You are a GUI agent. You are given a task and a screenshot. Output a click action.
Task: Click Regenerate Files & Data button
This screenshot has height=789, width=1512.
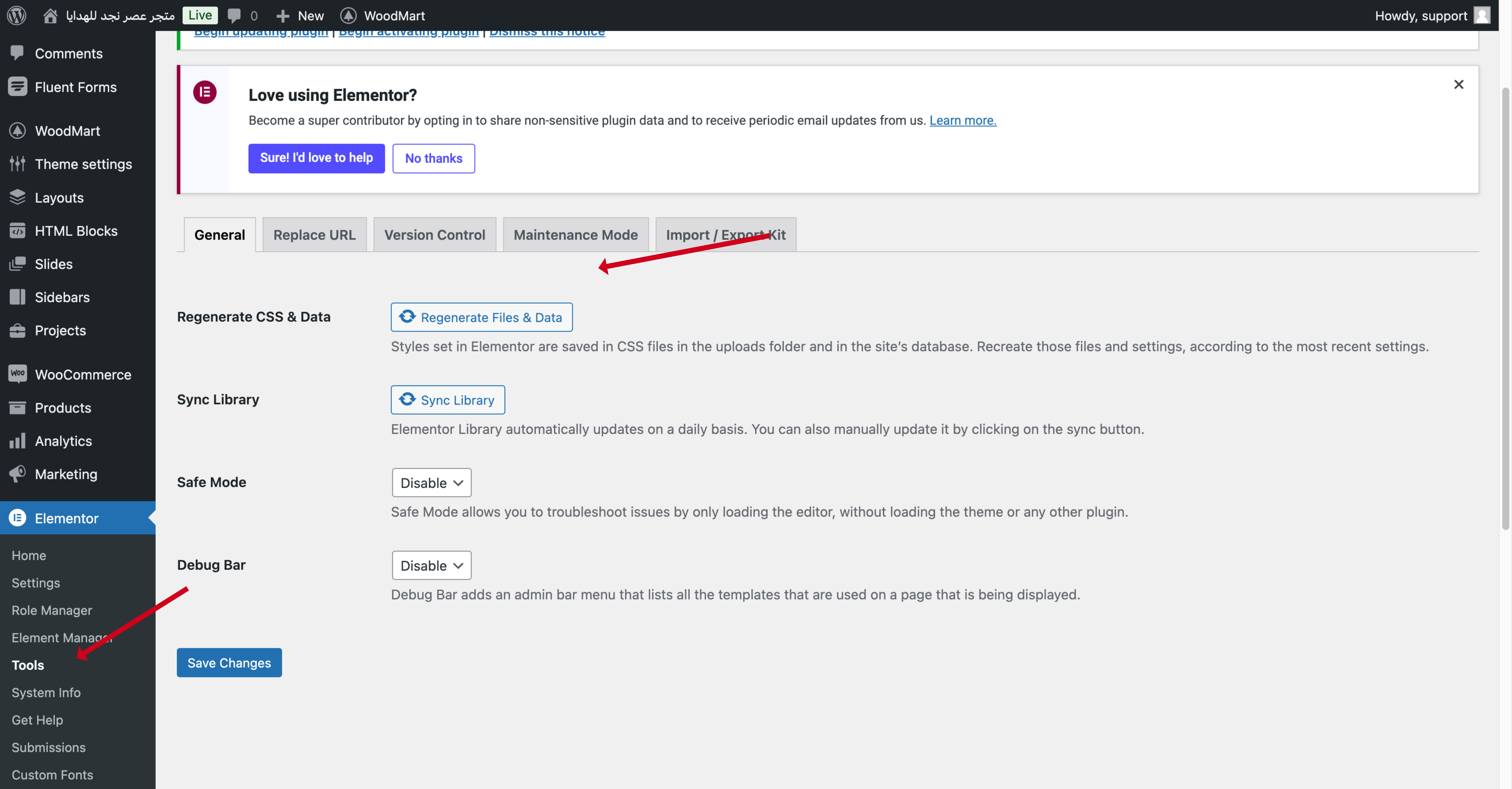[482, 317]
